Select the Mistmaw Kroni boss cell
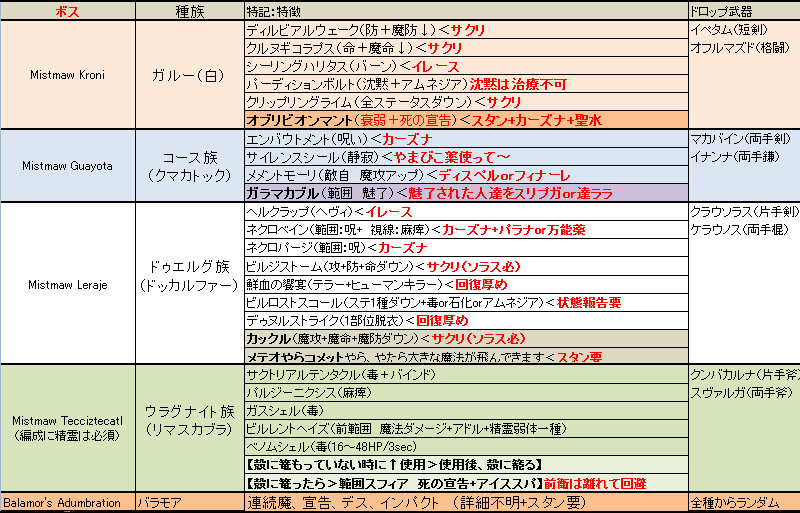800x513 pixels. (68, 75)
